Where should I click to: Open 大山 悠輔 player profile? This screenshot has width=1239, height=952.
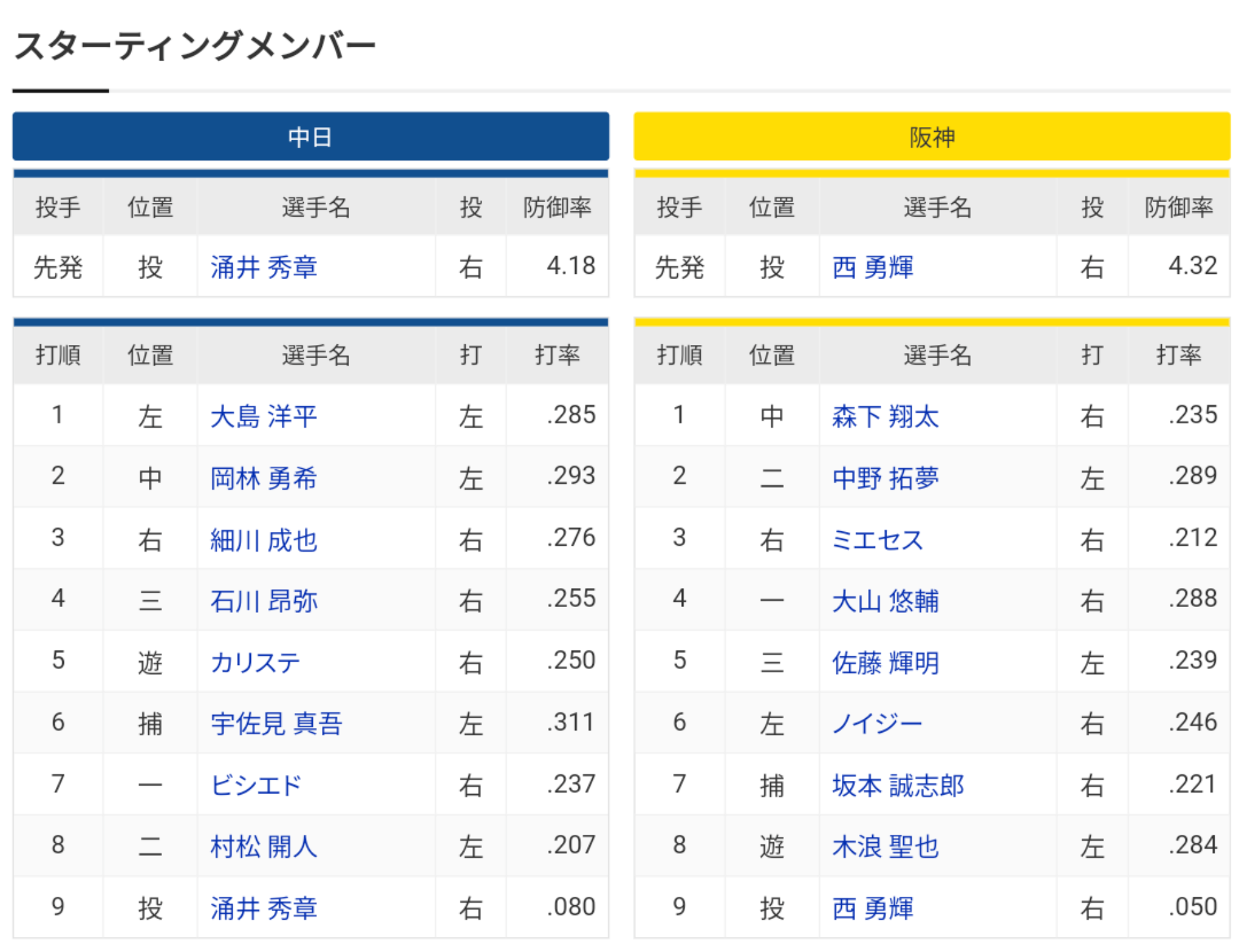[x=885, y=600]
